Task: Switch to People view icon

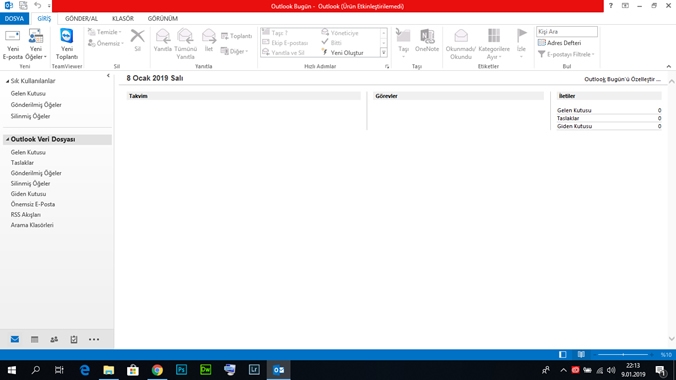Action: point(54,339)
